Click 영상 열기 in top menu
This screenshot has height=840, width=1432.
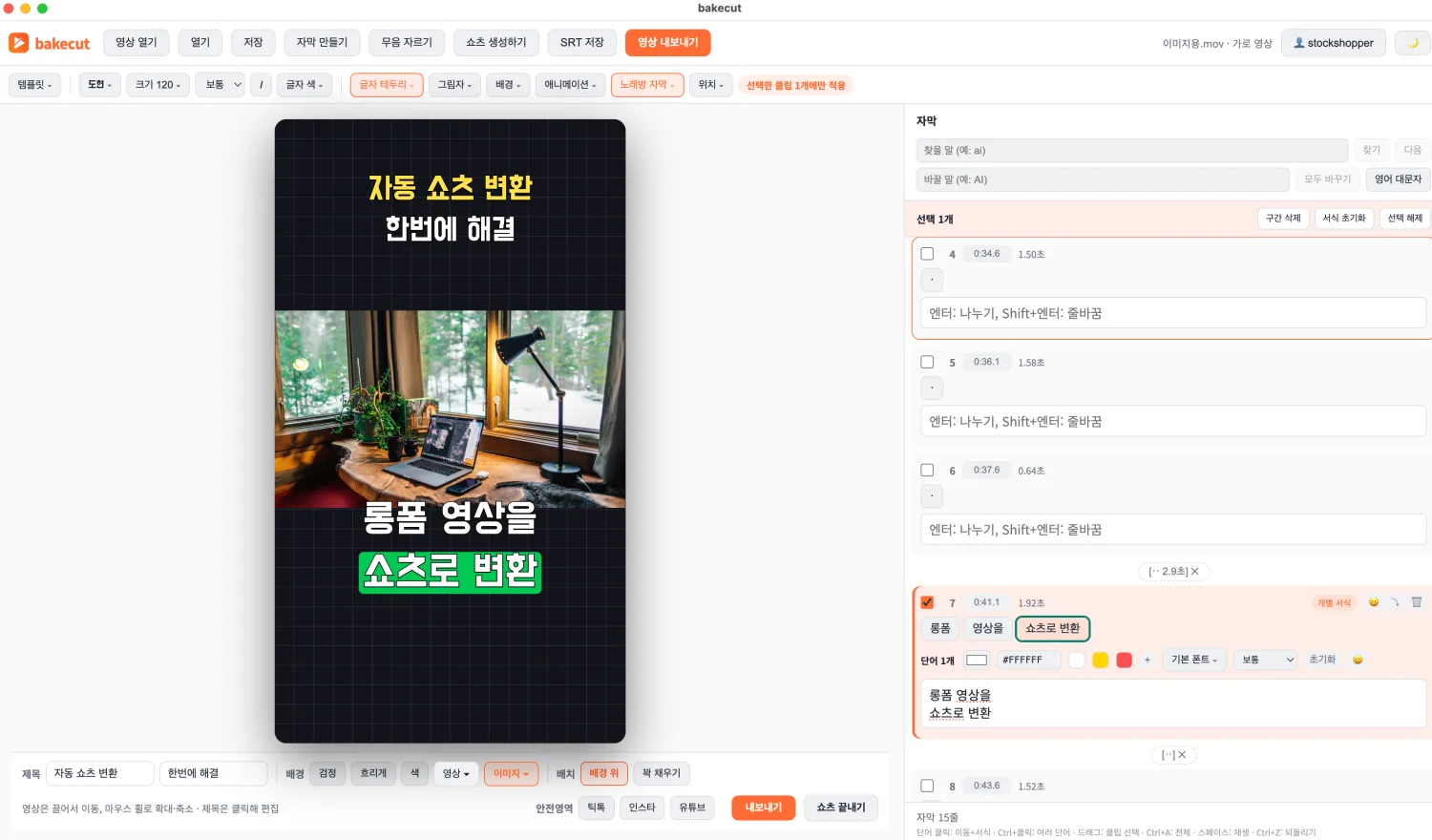[137, 43]
